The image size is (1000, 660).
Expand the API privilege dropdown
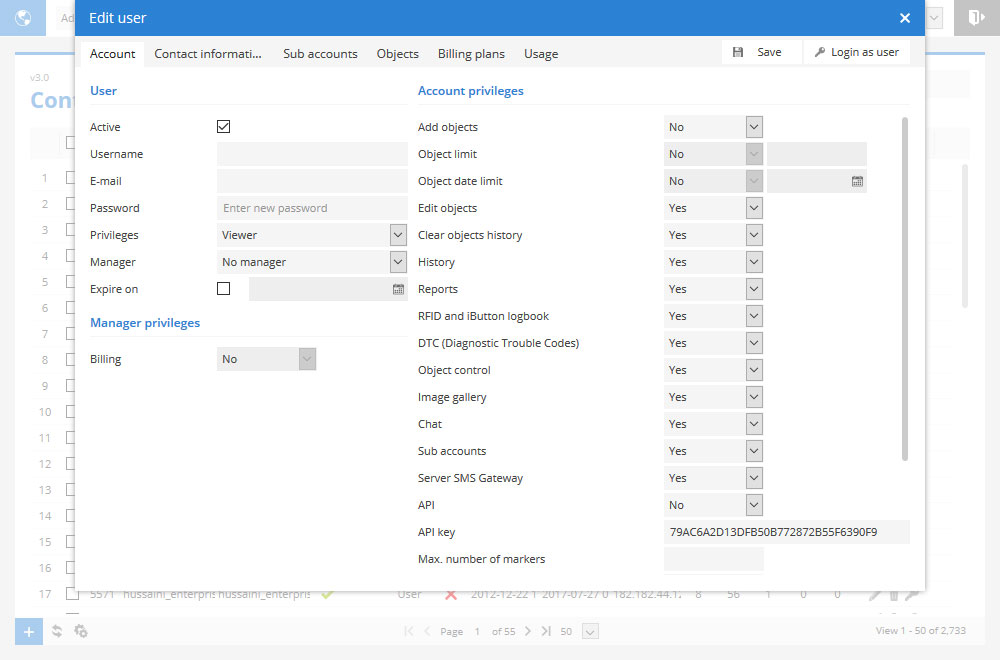713,505
